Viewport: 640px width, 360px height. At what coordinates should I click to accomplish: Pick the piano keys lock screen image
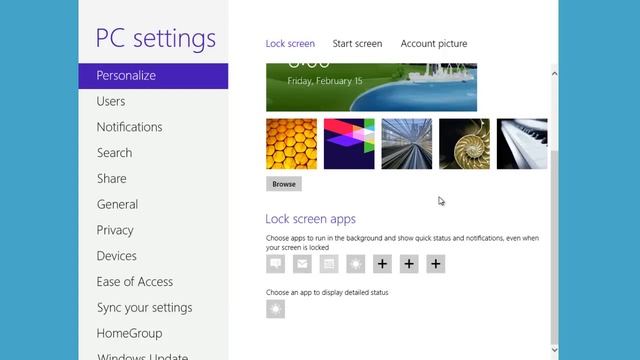(x=522, y=144)
